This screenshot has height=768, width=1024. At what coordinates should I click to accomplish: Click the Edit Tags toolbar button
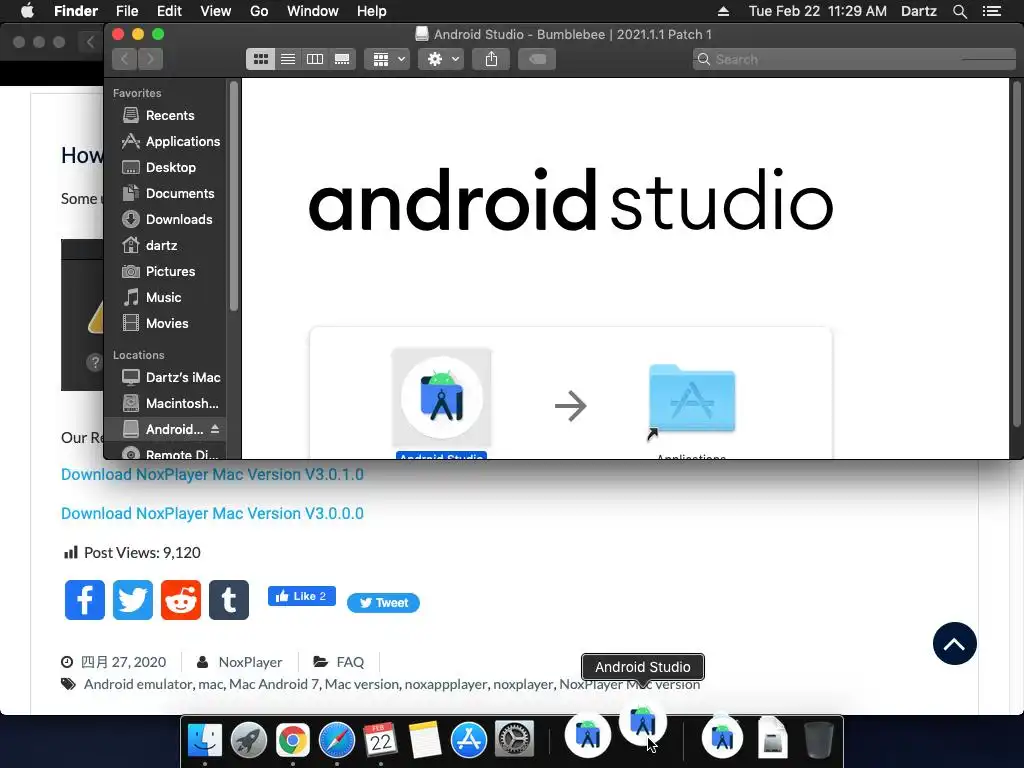point(537,59)
